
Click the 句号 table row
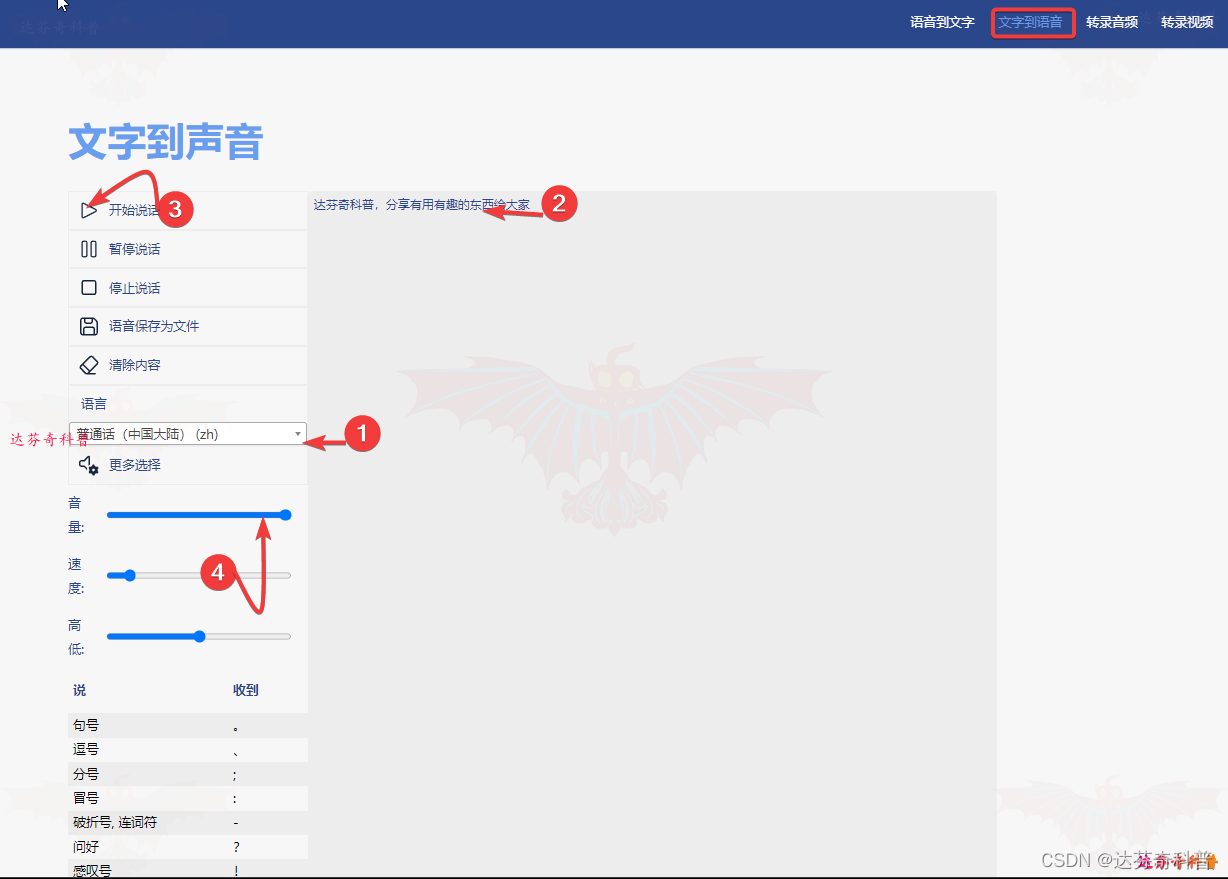188,725
